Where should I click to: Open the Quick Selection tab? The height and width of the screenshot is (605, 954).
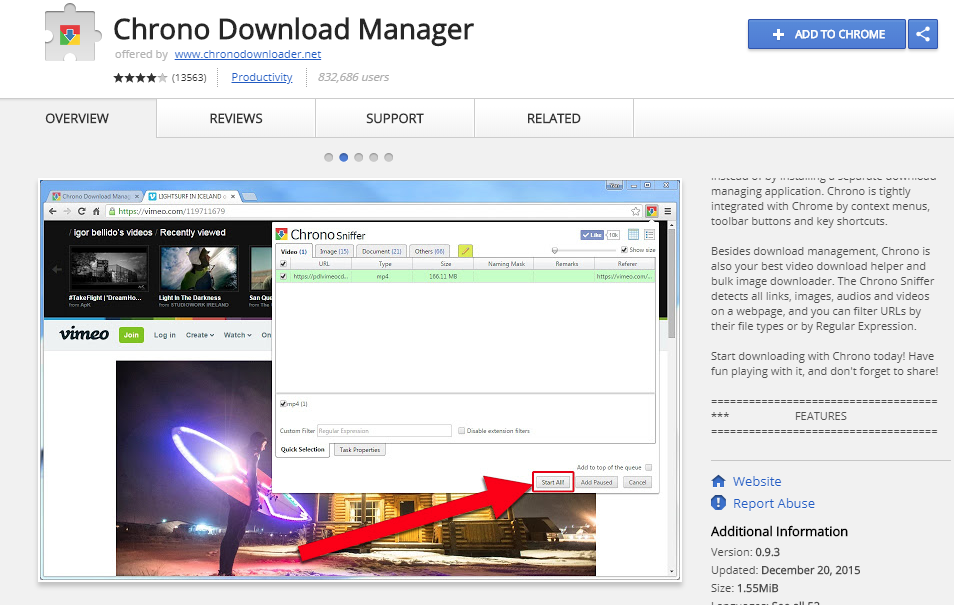click(302, 449)
